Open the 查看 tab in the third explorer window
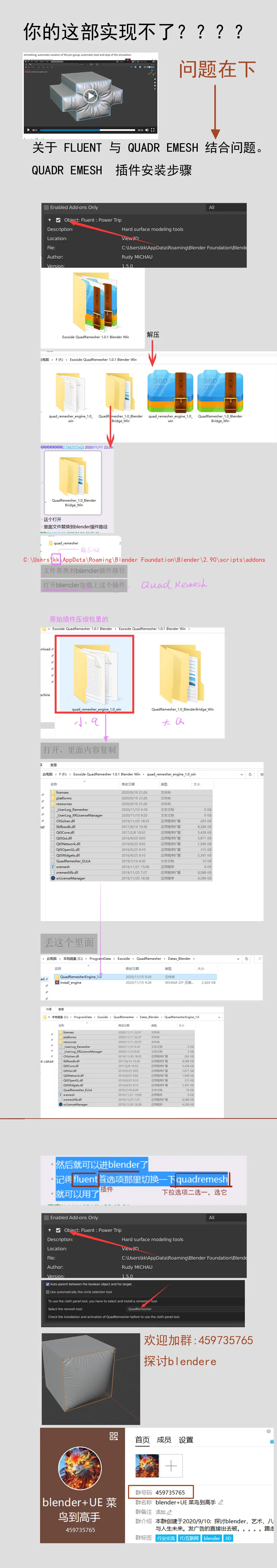 pos(61,1009)
